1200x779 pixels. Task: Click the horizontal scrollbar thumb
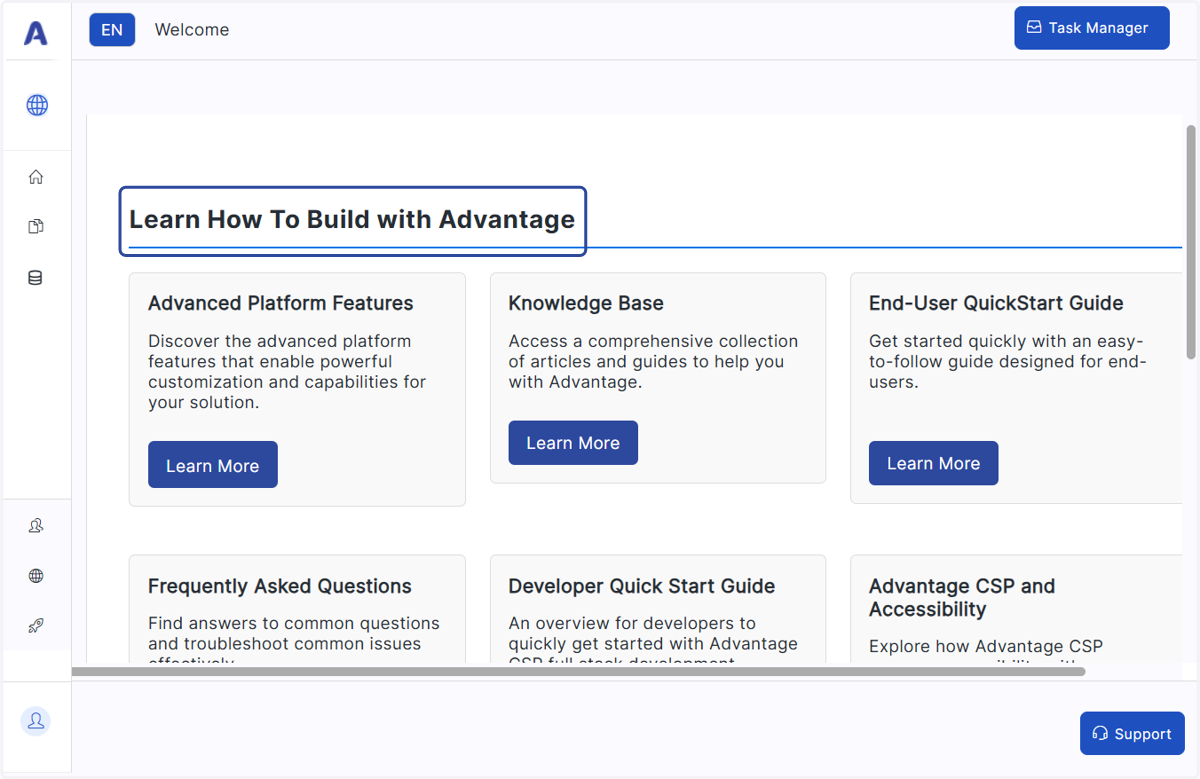click(x=578, y=672)
